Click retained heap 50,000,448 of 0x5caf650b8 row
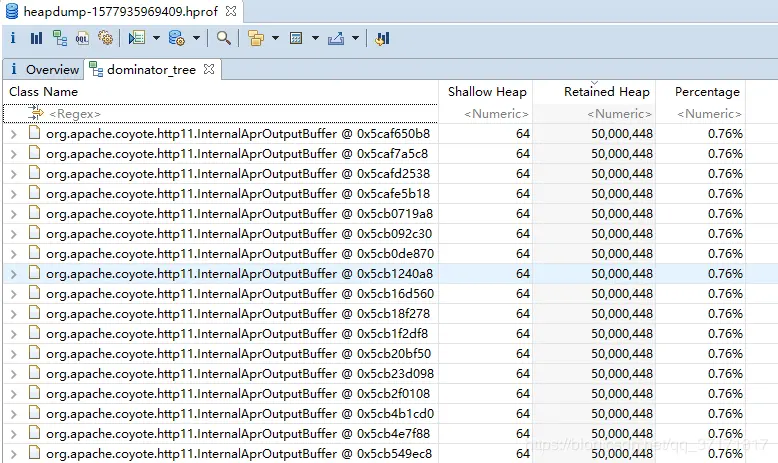Screen dimensions: 778x463 (622, 134)
